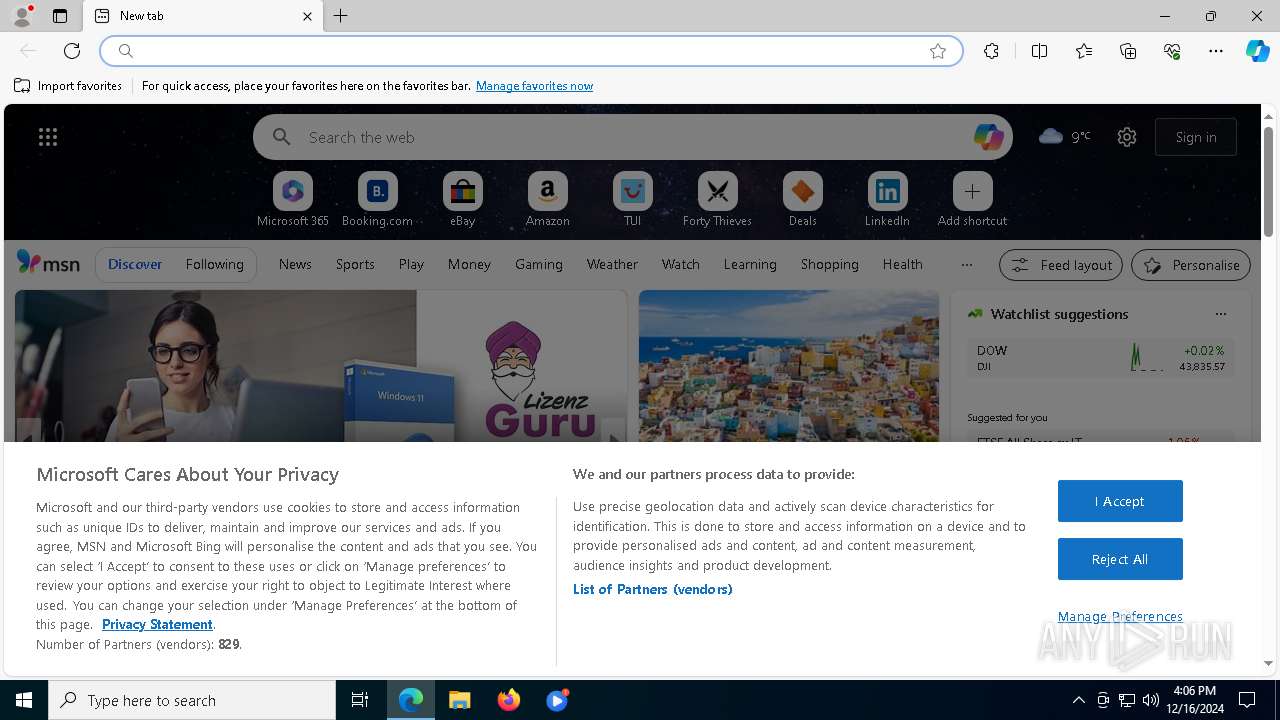Viewport: 1280px width, 720px height.
Task: Click Copilot icon in web search box
Action: 988,137
